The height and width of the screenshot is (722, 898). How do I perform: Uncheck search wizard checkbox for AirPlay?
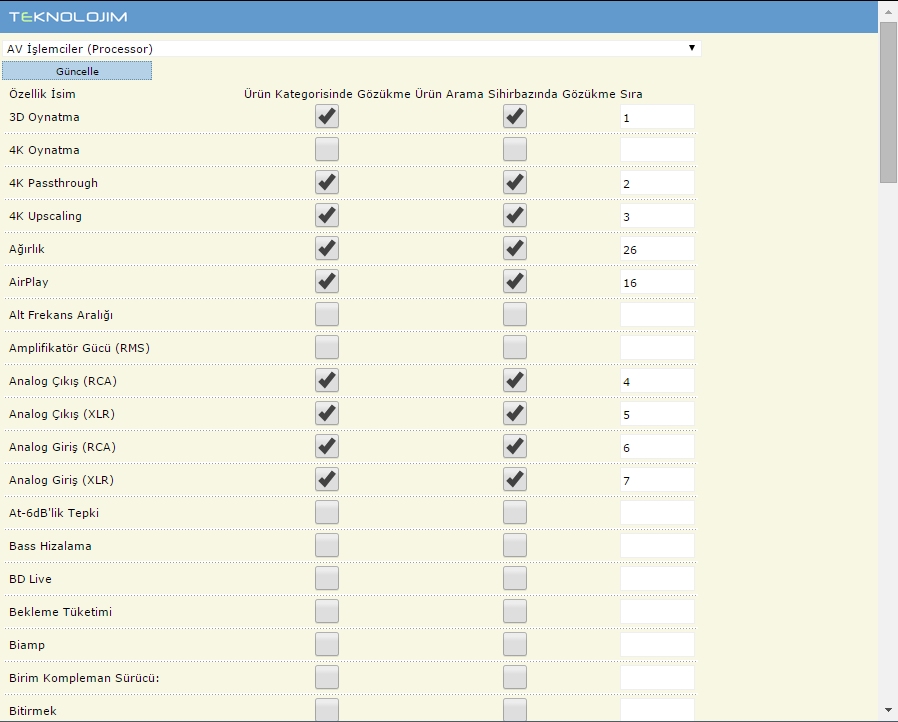(x=514, y=281)
